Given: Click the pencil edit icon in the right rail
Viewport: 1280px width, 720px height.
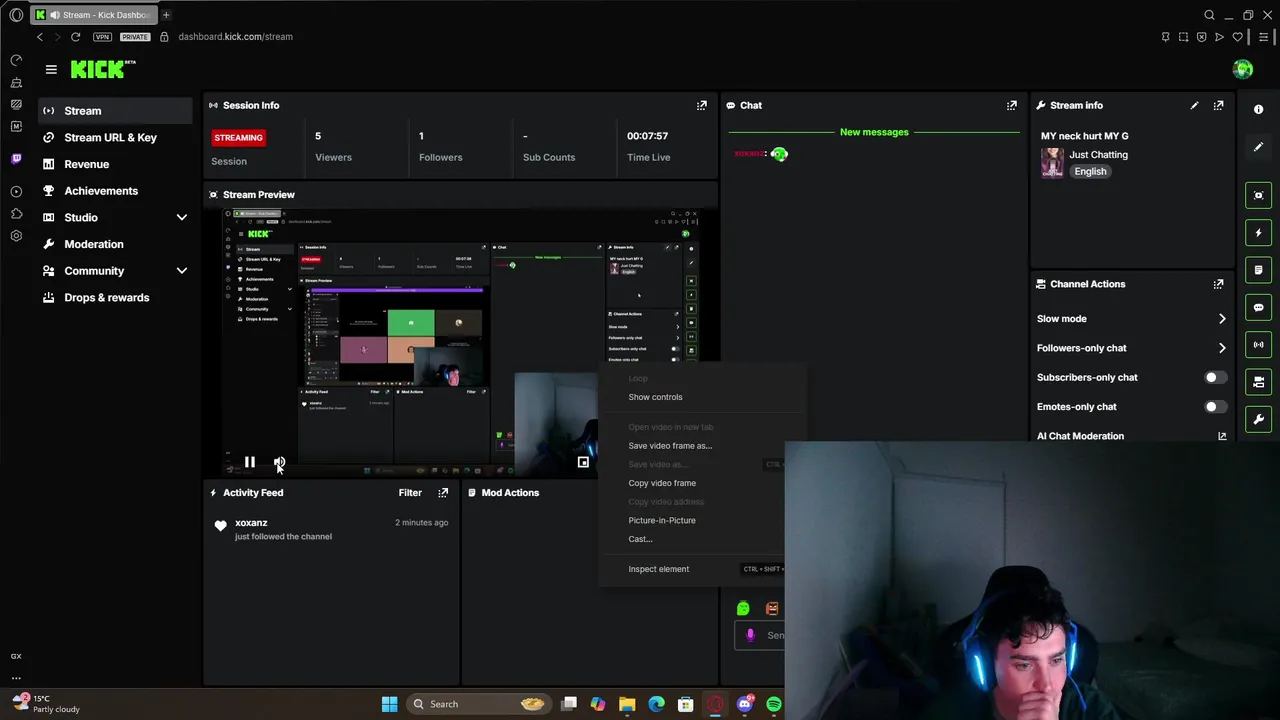Looking at the screenshot, I should click(x=1259, y=147).
